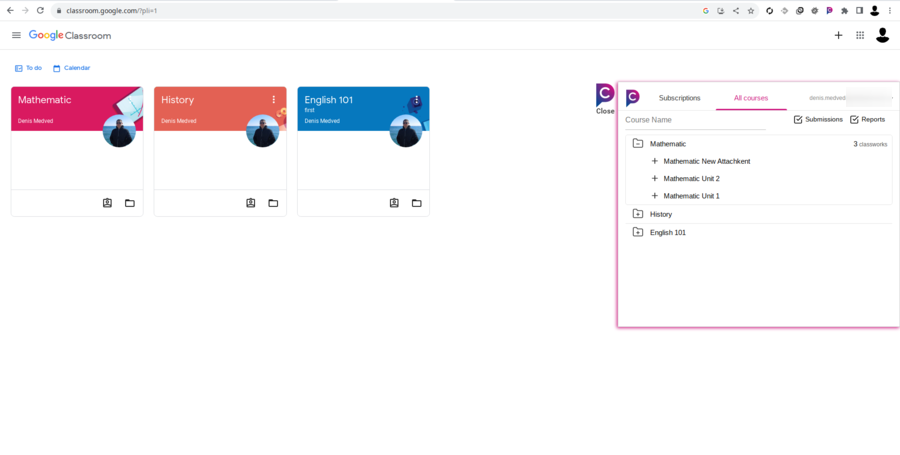Image resolution: width=900 pixels, height=455 pixels.
Task: Open the Google apps grid
Action: pos(860,35)
